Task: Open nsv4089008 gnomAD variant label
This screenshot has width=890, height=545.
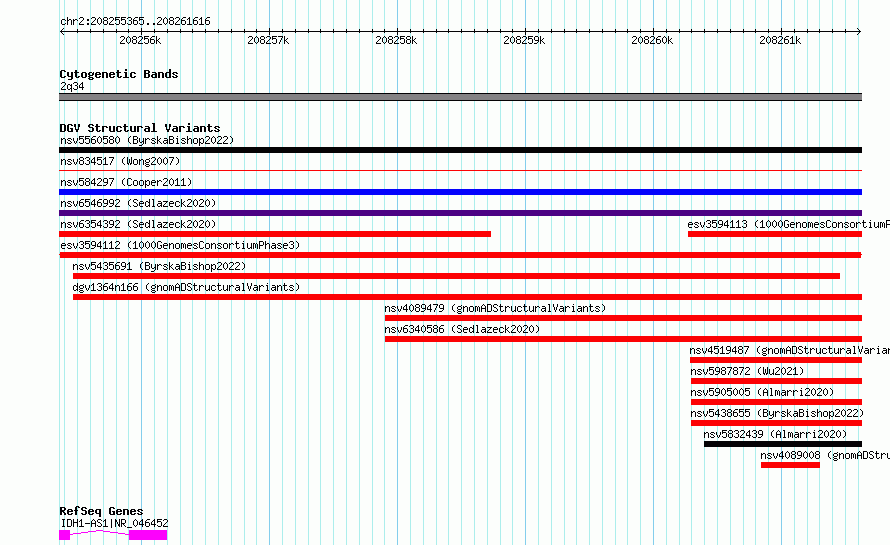Action: click(825, 455)
